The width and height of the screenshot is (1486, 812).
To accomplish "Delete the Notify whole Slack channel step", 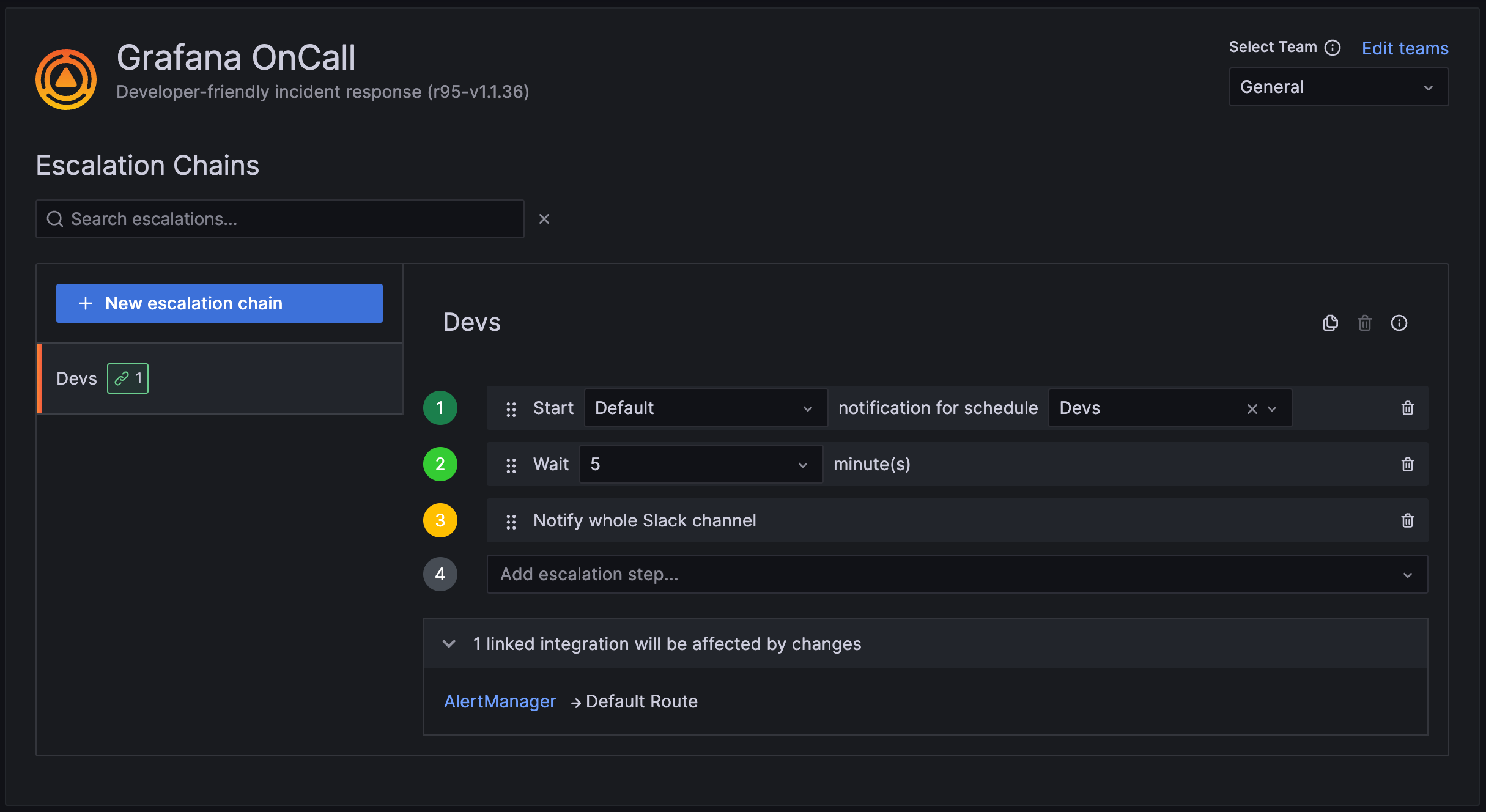I will (1408, 520).
